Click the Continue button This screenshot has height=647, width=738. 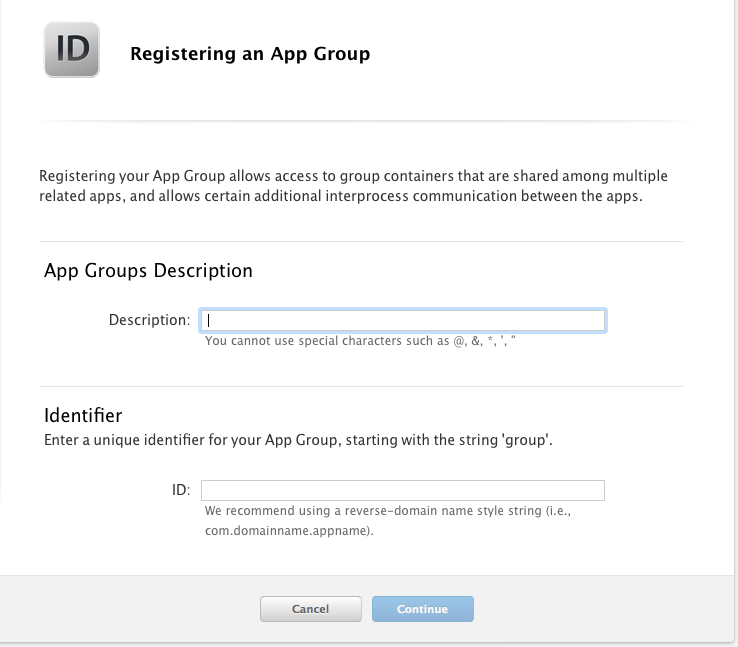(x=422, y=609)
